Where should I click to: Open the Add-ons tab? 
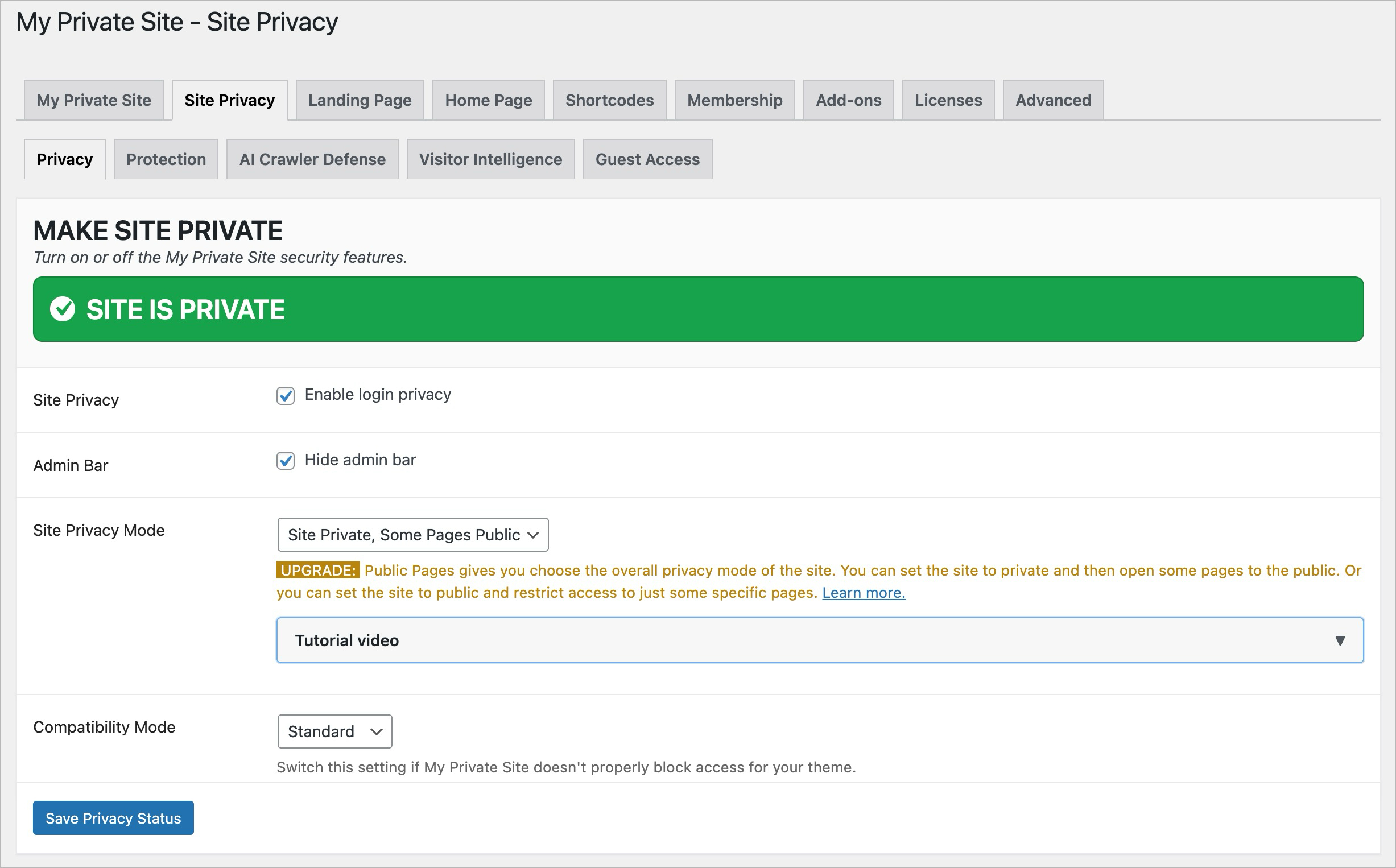click(848, 100)
